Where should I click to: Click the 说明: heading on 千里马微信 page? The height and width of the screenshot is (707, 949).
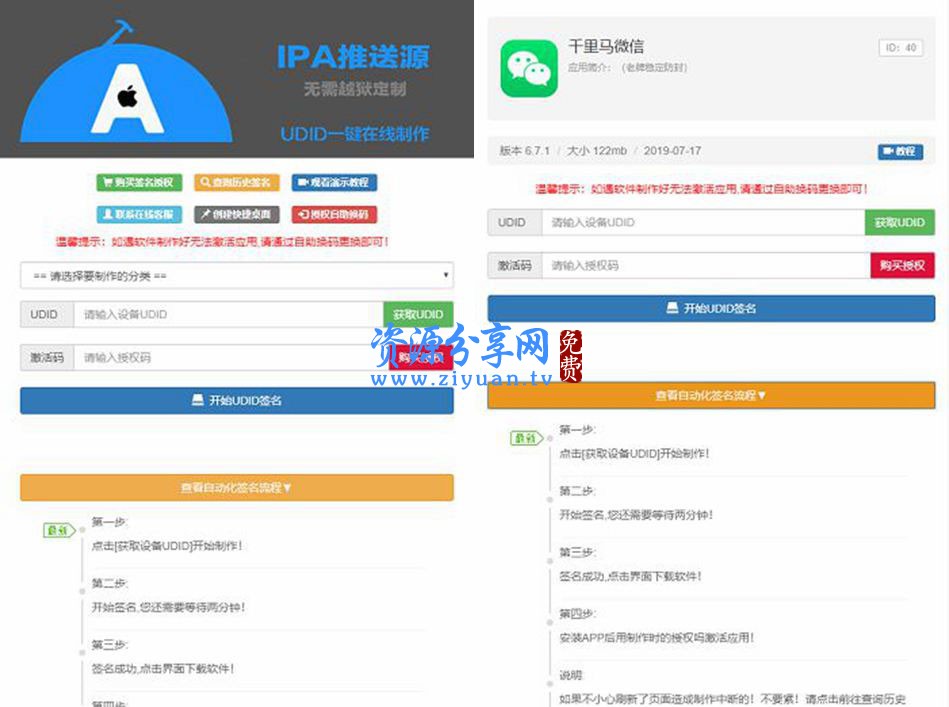click(571, 675)
